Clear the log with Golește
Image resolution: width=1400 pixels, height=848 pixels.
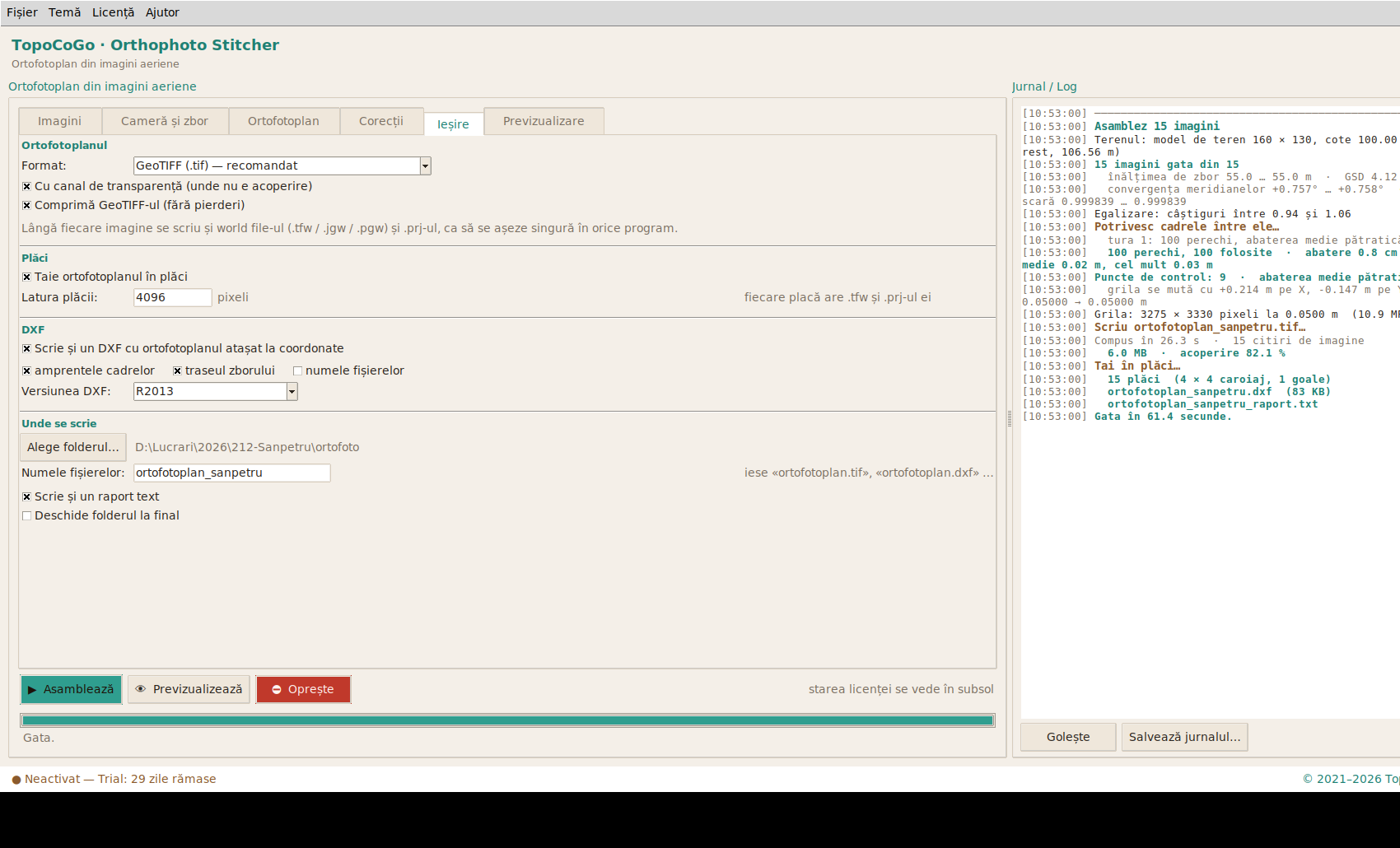point(1068,737)
